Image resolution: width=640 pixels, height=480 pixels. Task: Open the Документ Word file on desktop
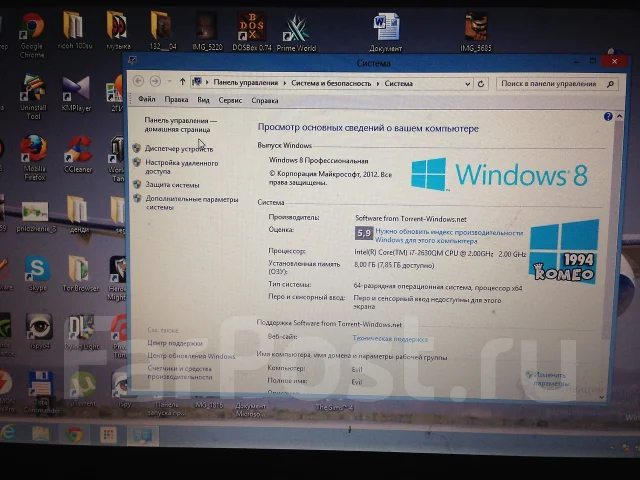coord(386,33)
